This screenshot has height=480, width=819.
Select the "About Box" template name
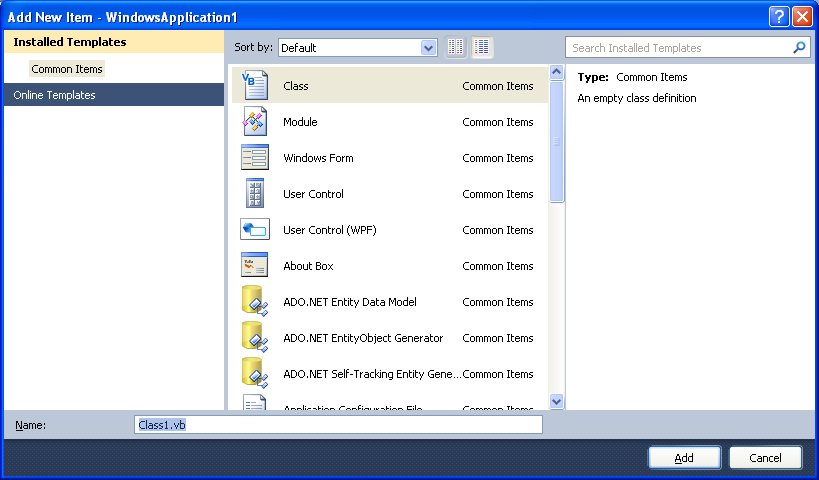[x=308, y=266]
